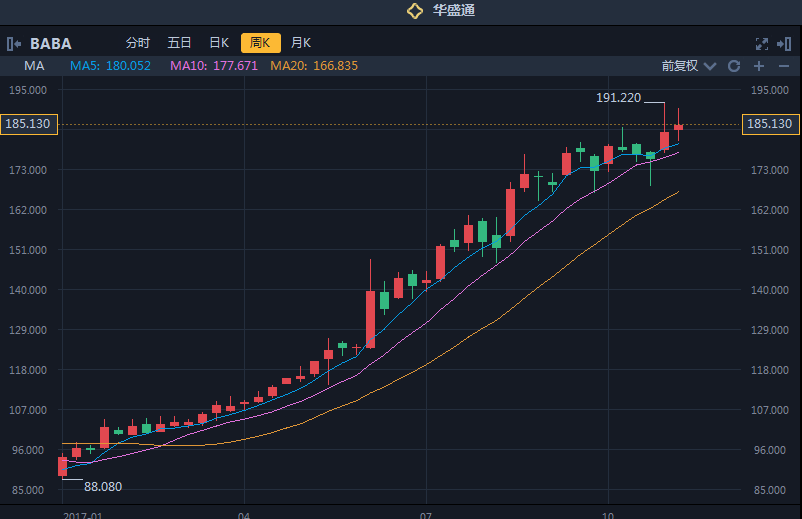Image resolution: width=802 pixels, height=519 pixels.
Task: Zoom in the chart with plus icon
Action: 758,66
